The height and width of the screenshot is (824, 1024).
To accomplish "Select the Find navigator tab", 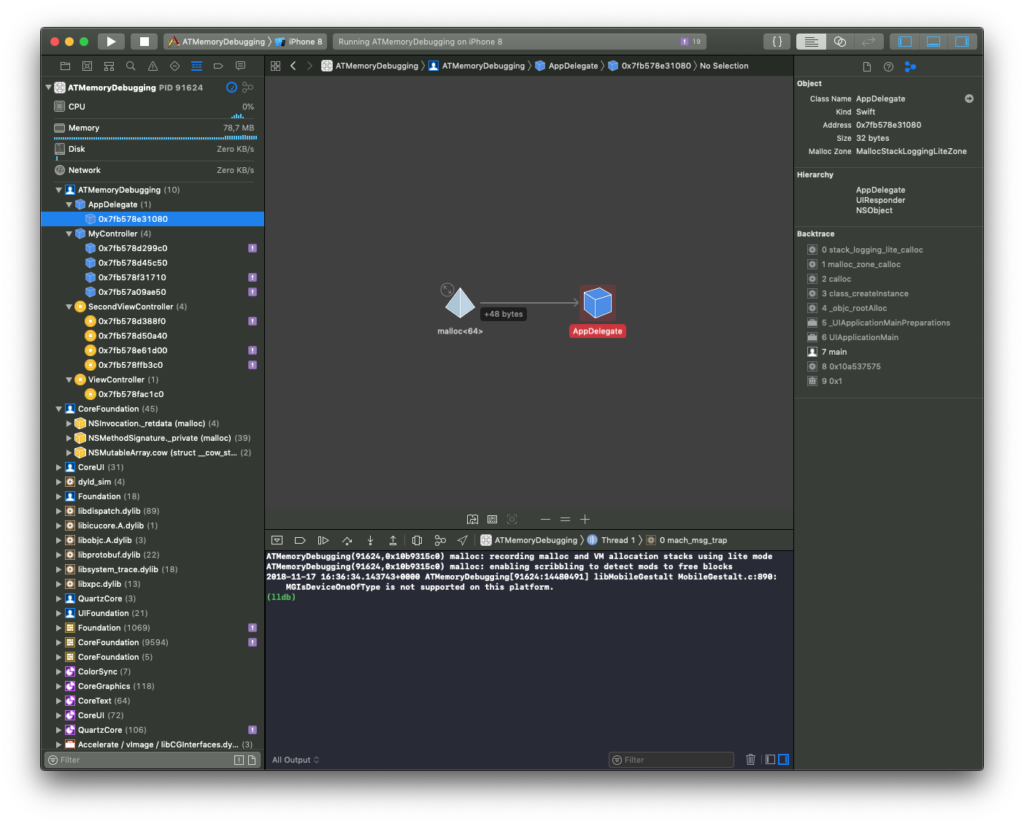I will (131, 66).
